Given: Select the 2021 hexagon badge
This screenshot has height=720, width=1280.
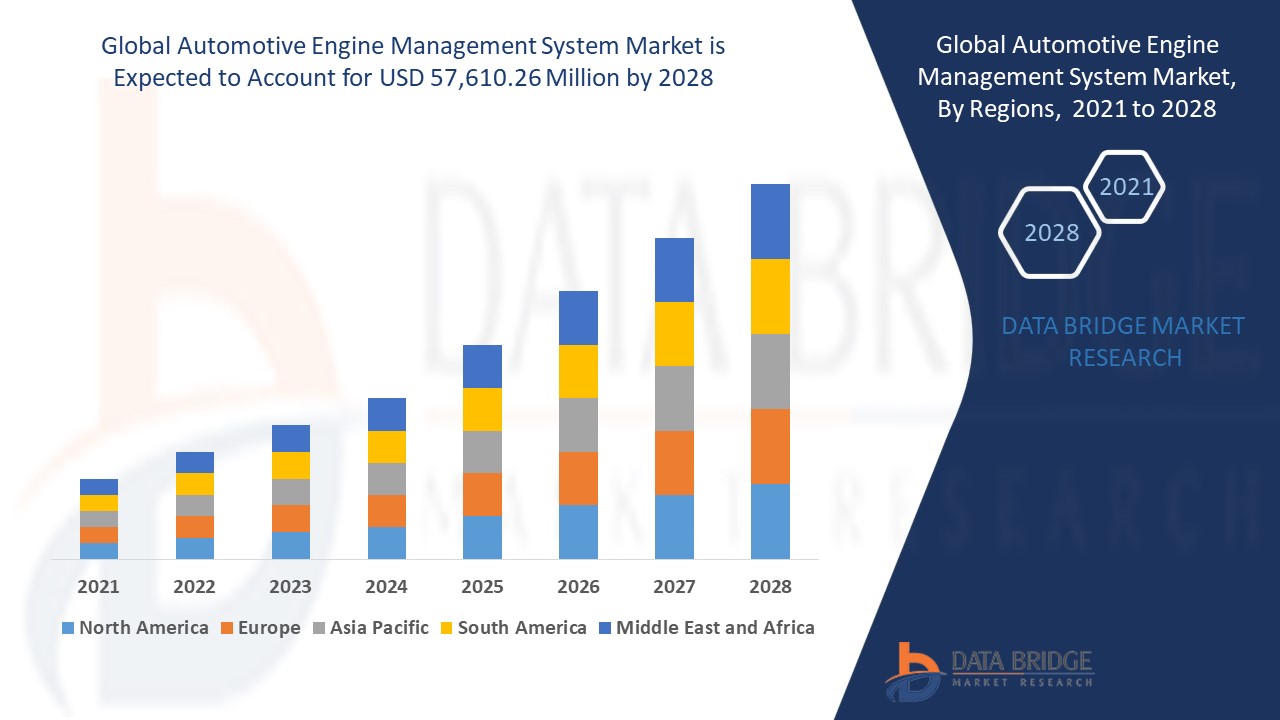Looking at the screenshot, I should [1125, 187].
